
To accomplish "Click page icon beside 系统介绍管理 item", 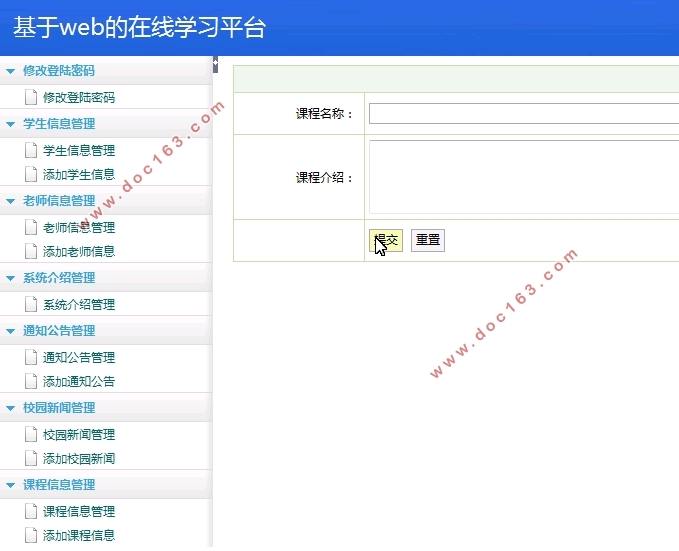I will (x=31, y=305).
